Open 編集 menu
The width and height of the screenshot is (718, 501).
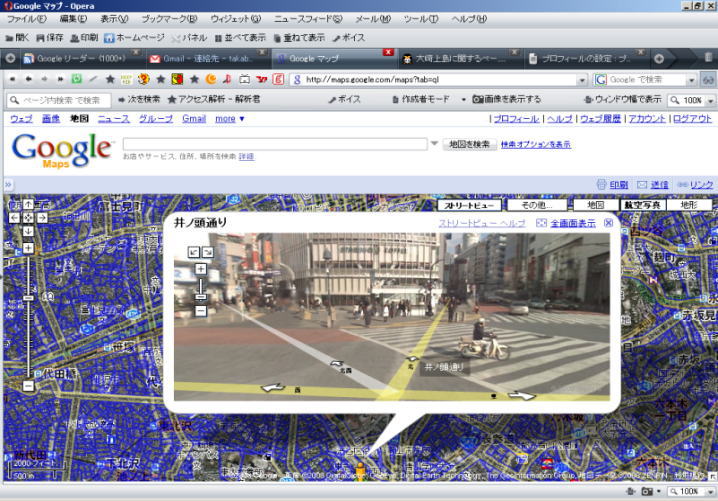(73, 19)
